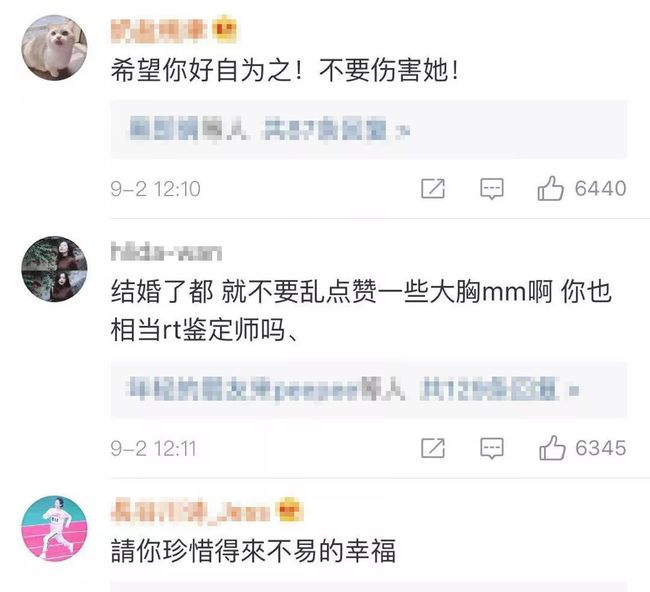Image resolution: width=650 pixels, height=592 pixels.
Task: Tap the member badge beside third username
Action: click(290, 510)
